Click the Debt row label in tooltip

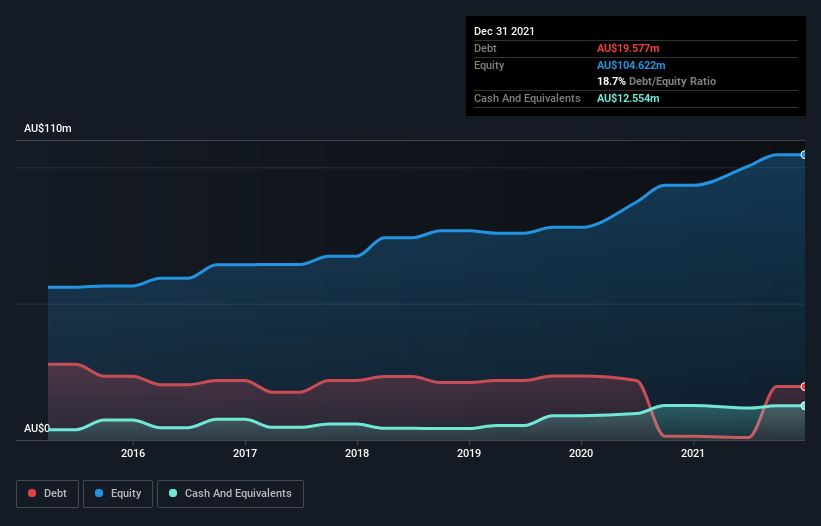pos(485,48)
